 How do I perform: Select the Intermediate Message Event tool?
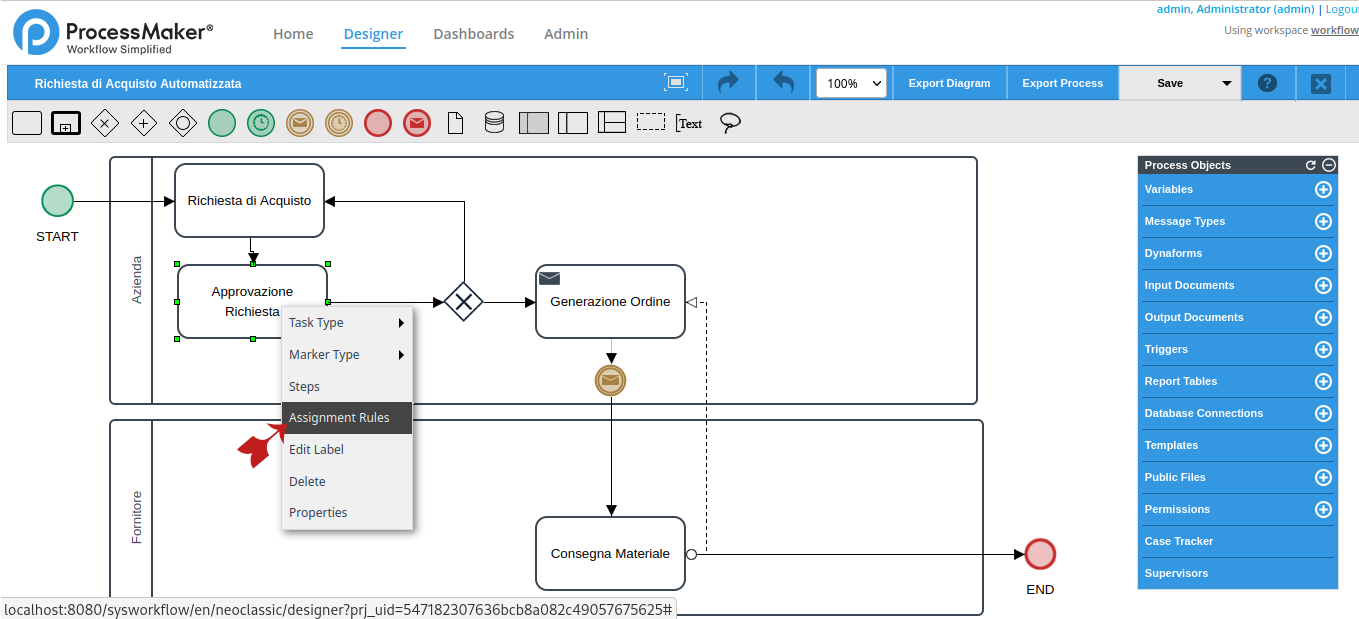(300, 122)
